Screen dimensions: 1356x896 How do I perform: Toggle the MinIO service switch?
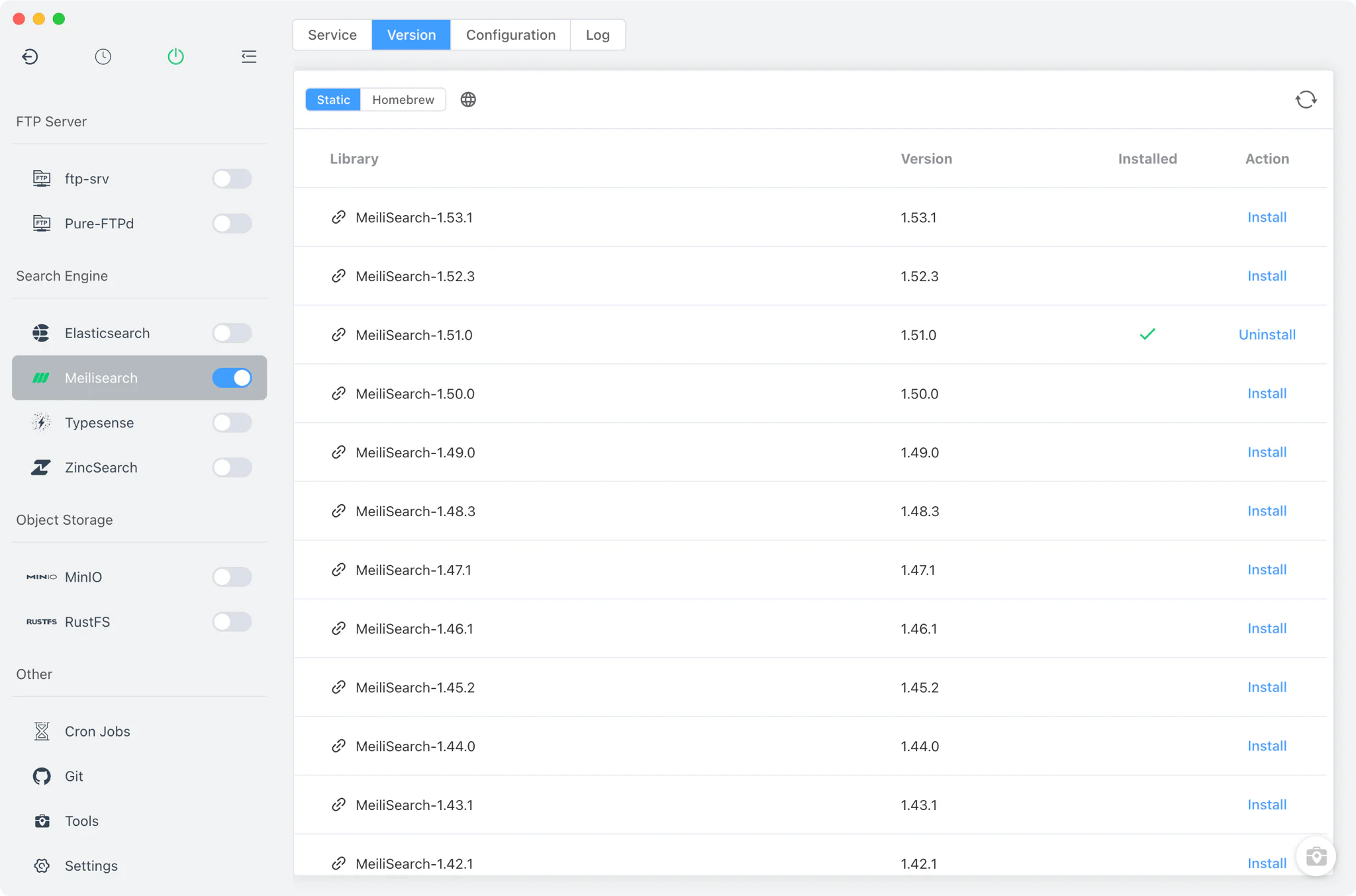(x=232, y=577)
